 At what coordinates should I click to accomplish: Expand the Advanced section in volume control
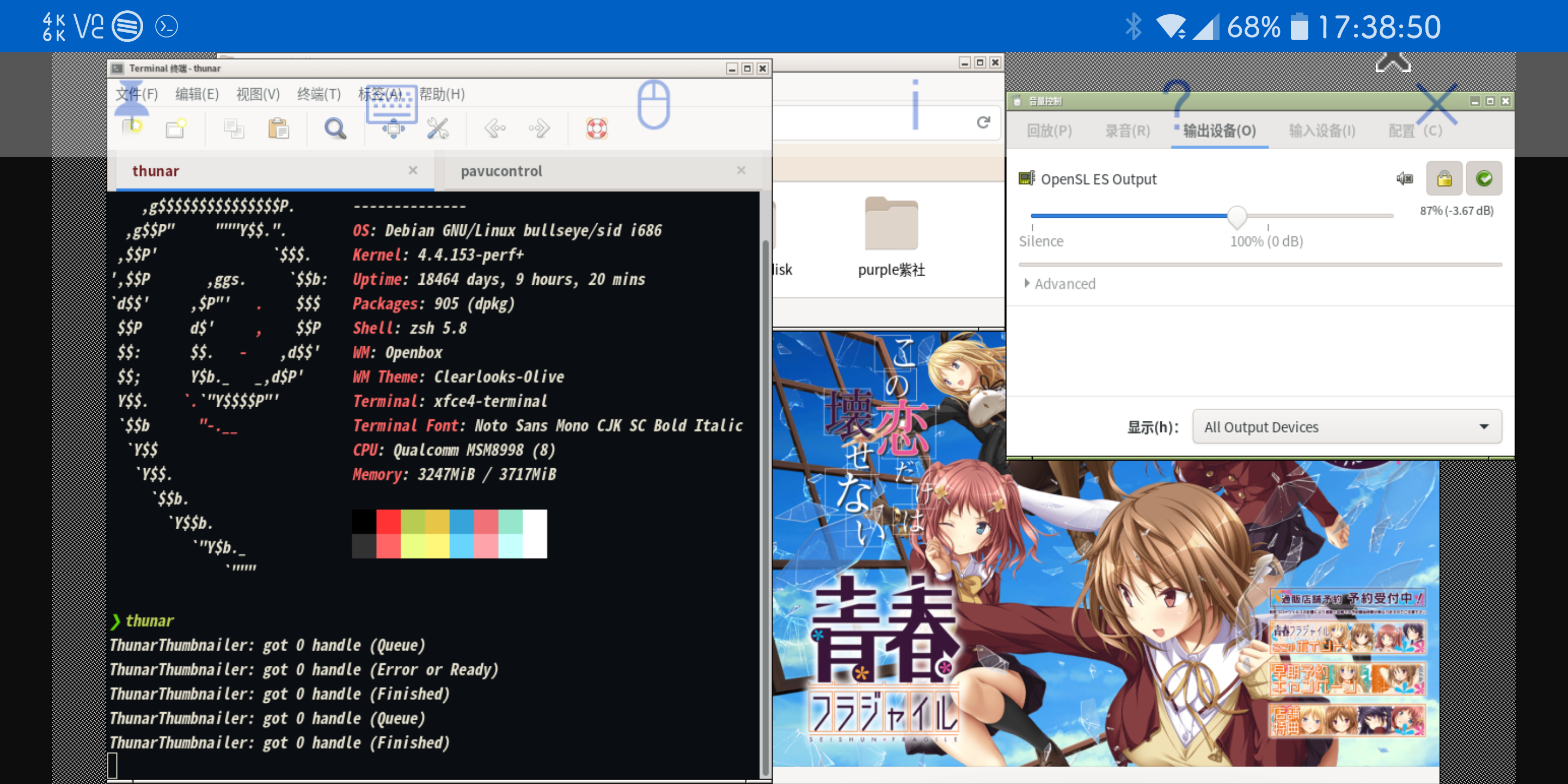click(1059, 284)
